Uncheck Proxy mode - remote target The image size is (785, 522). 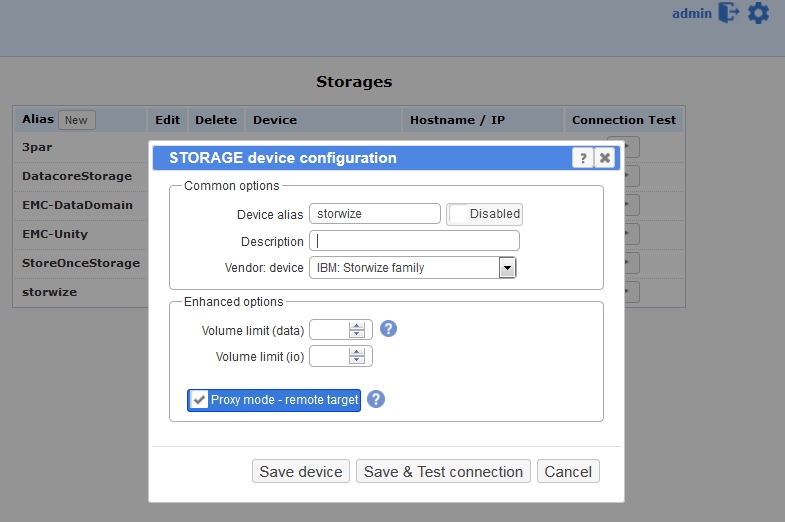(x=200, y=400)
